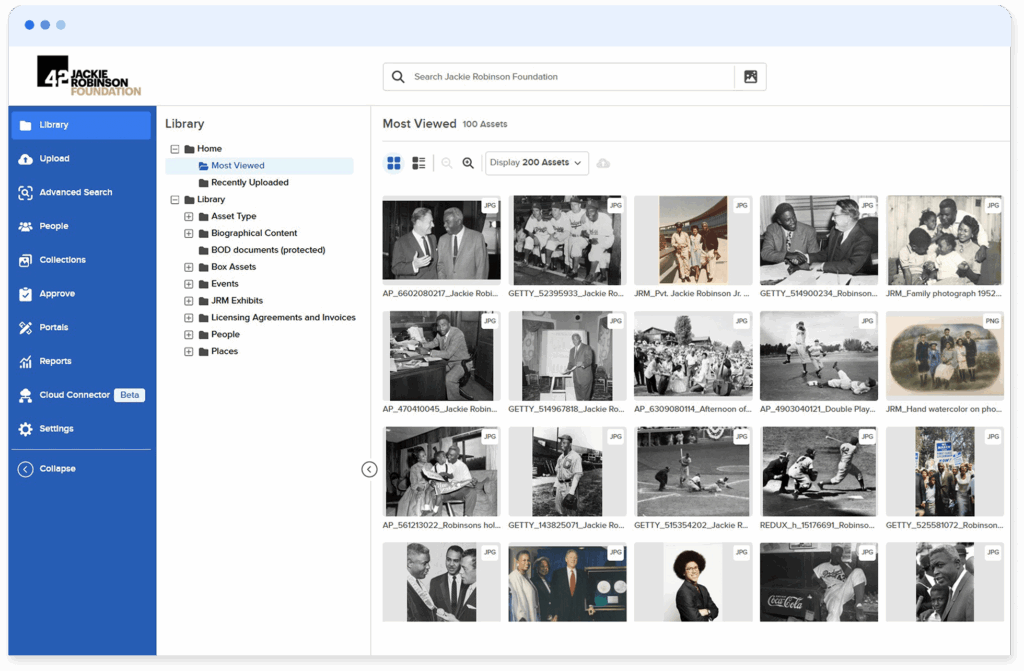Open thumbnail AP_6602080217_Jackie Robi...

(441, 240)
